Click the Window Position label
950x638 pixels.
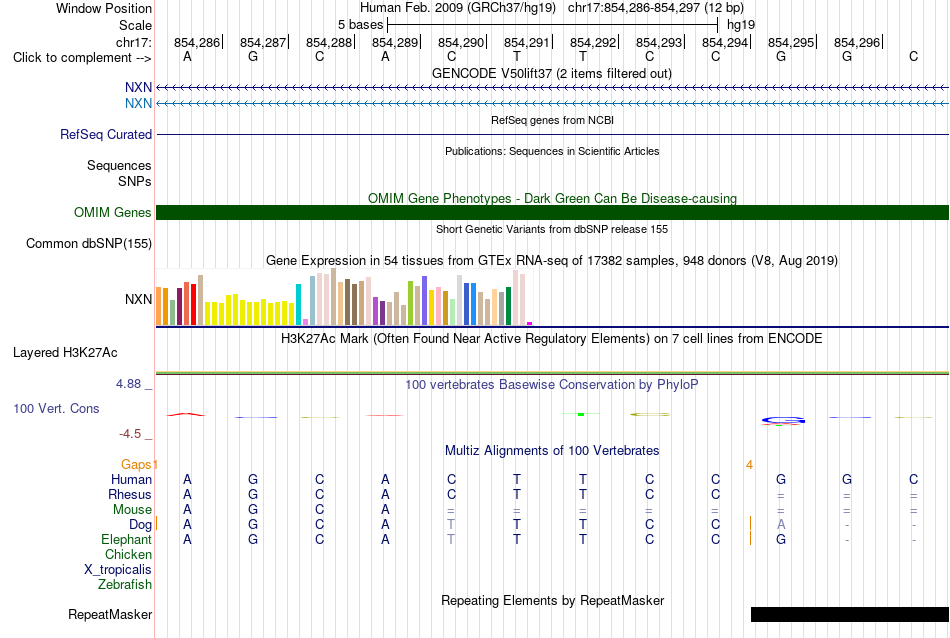pos(104,8)
